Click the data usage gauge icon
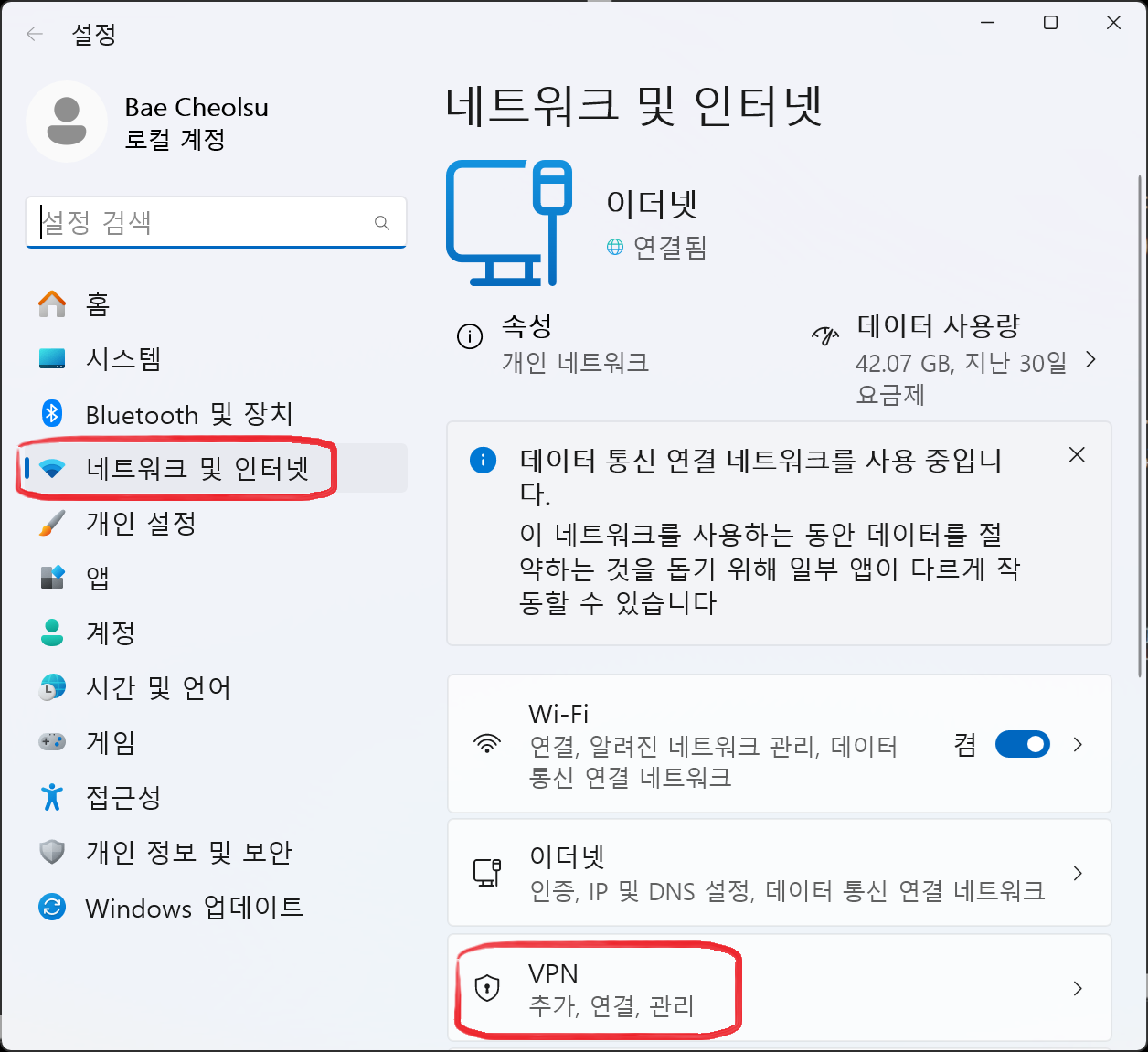Image resolution: width=1148 pixels, height=1052 pixels. click(825, 335)
